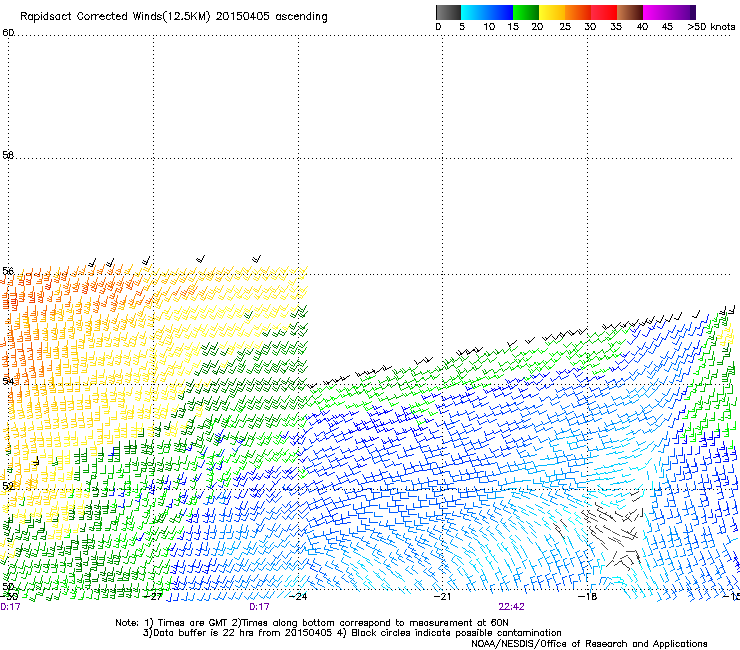Click the red 30-35 knots legend segment
This screenshot has height=650, width=740.
[604, 12]
